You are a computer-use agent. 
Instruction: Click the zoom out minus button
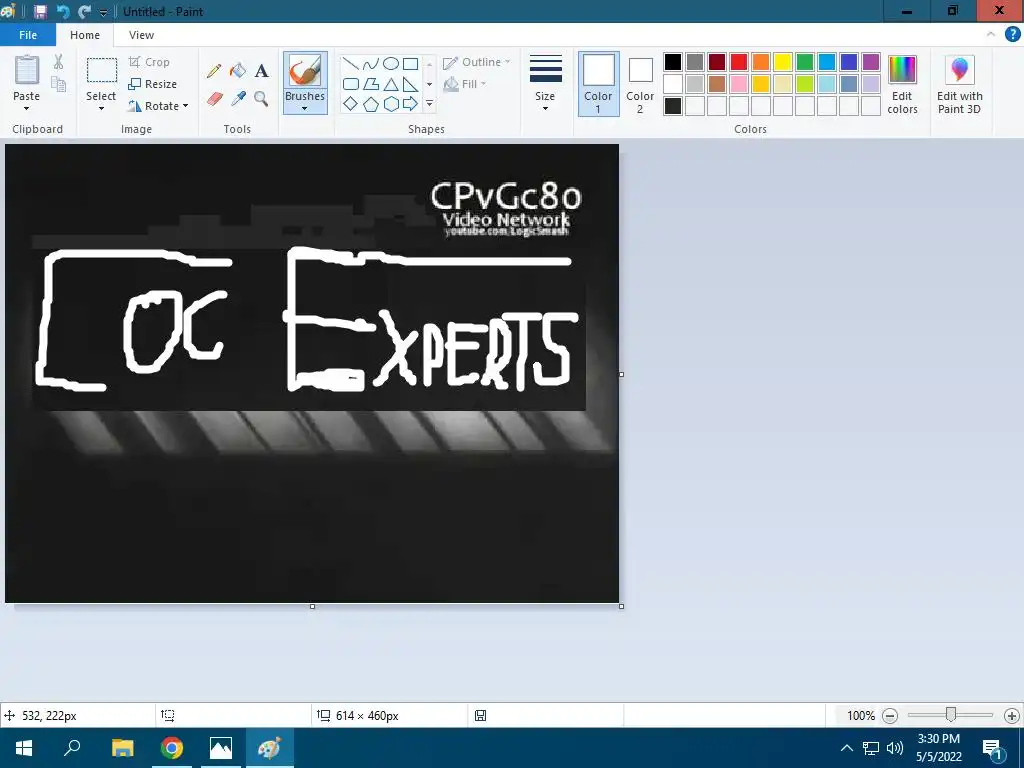pos(889,716)
